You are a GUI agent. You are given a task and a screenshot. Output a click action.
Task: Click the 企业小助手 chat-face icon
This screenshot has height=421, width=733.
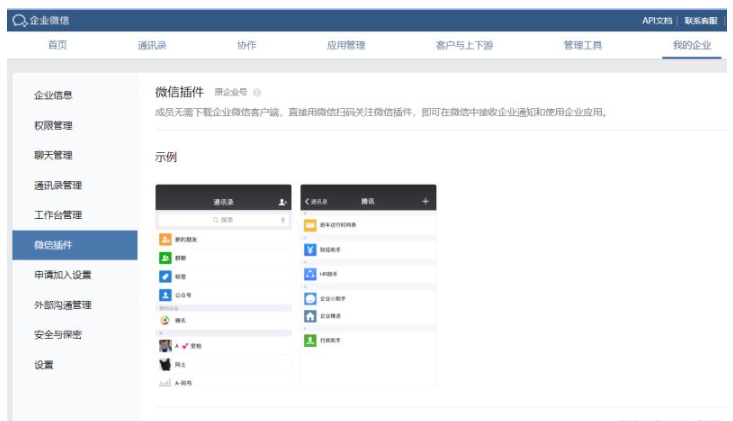310,298
